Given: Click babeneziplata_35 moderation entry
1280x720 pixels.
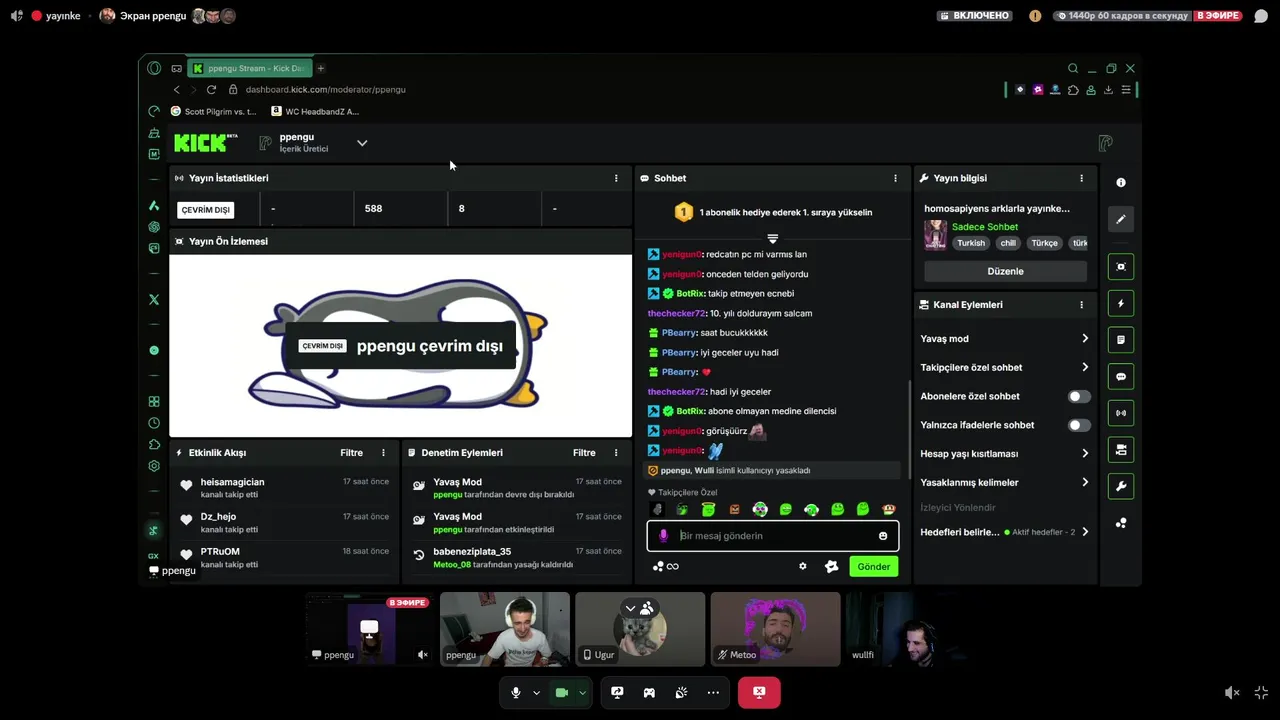Looking at the screenshot, I should [x=472, y=552].
